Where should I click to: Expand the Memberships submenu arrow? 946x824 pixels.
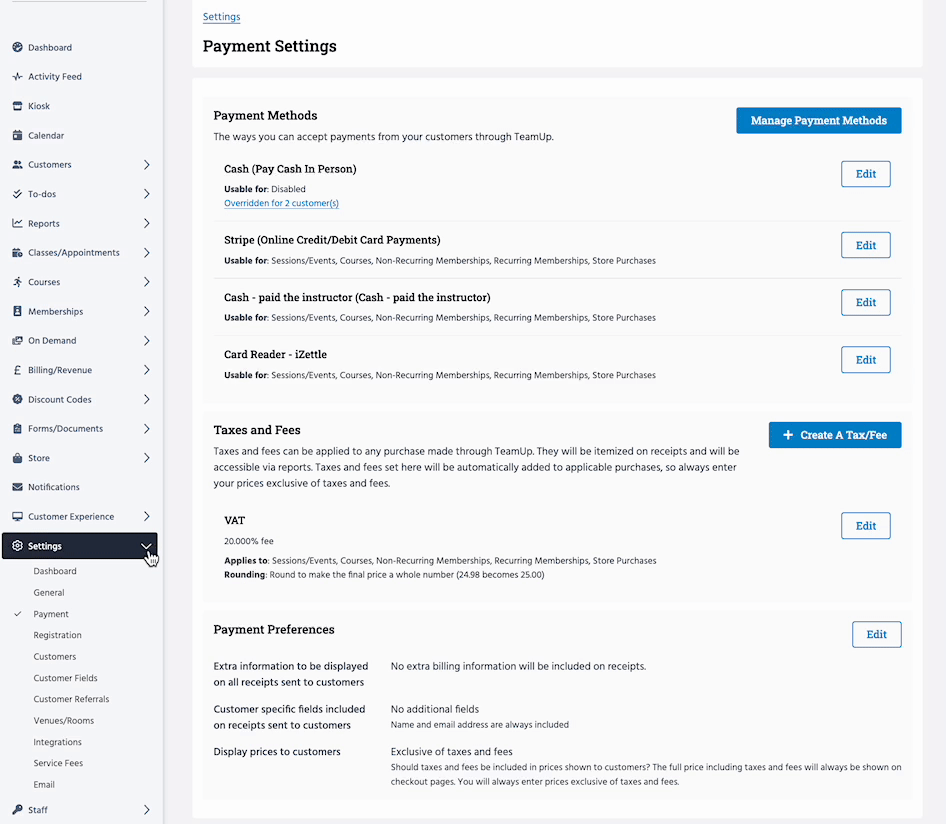coord(147,311)
